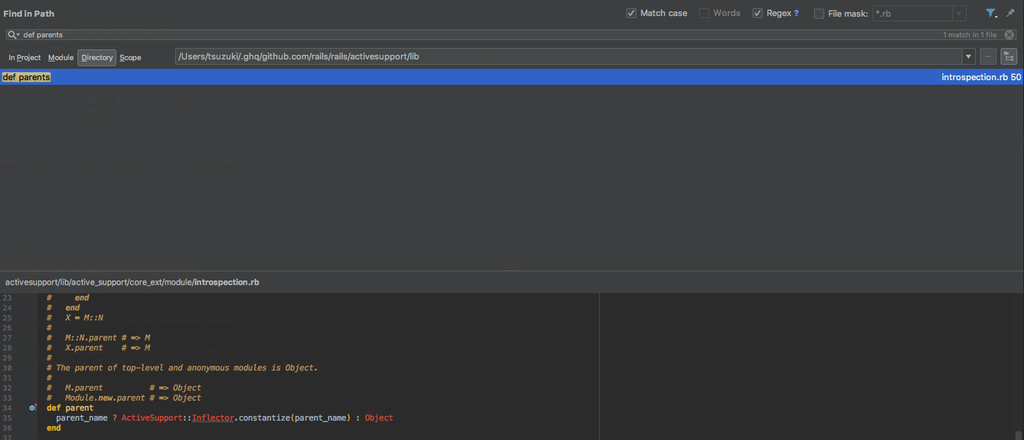Click the introspection.rb 50 result label

[x=981, y=77]
